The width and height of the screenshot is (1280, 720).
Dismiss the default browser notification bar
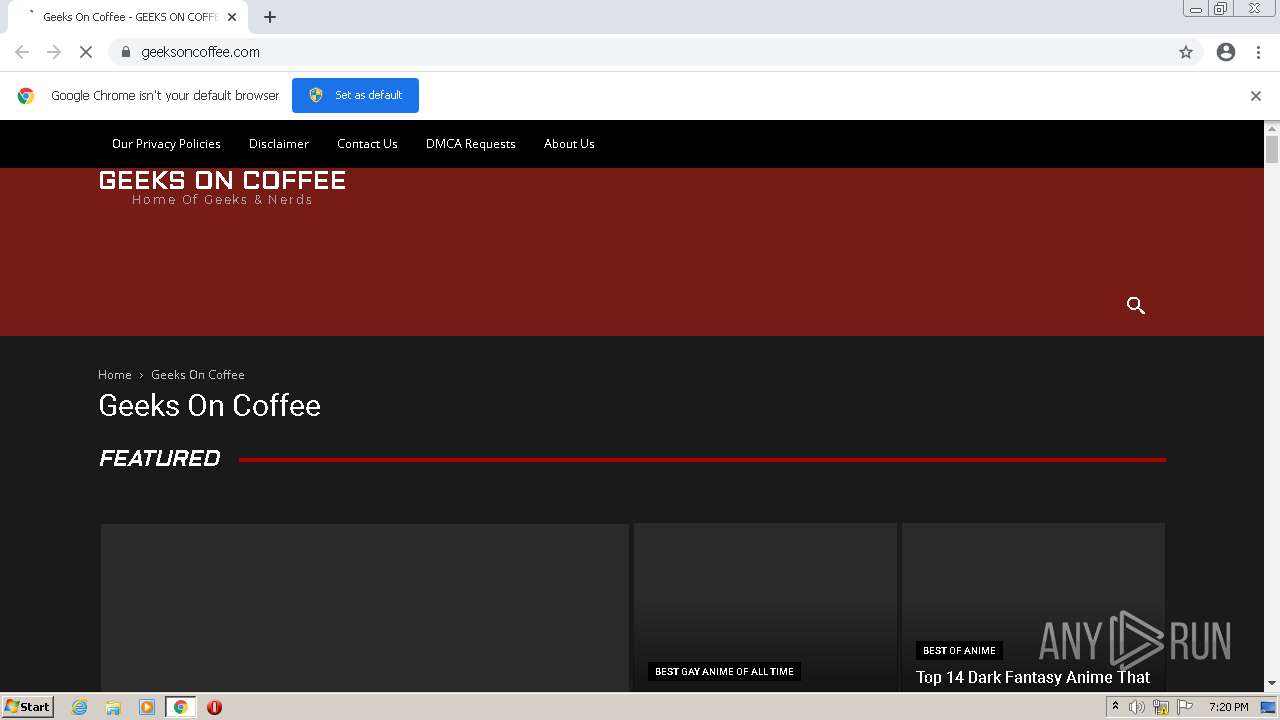(1256, 96)
